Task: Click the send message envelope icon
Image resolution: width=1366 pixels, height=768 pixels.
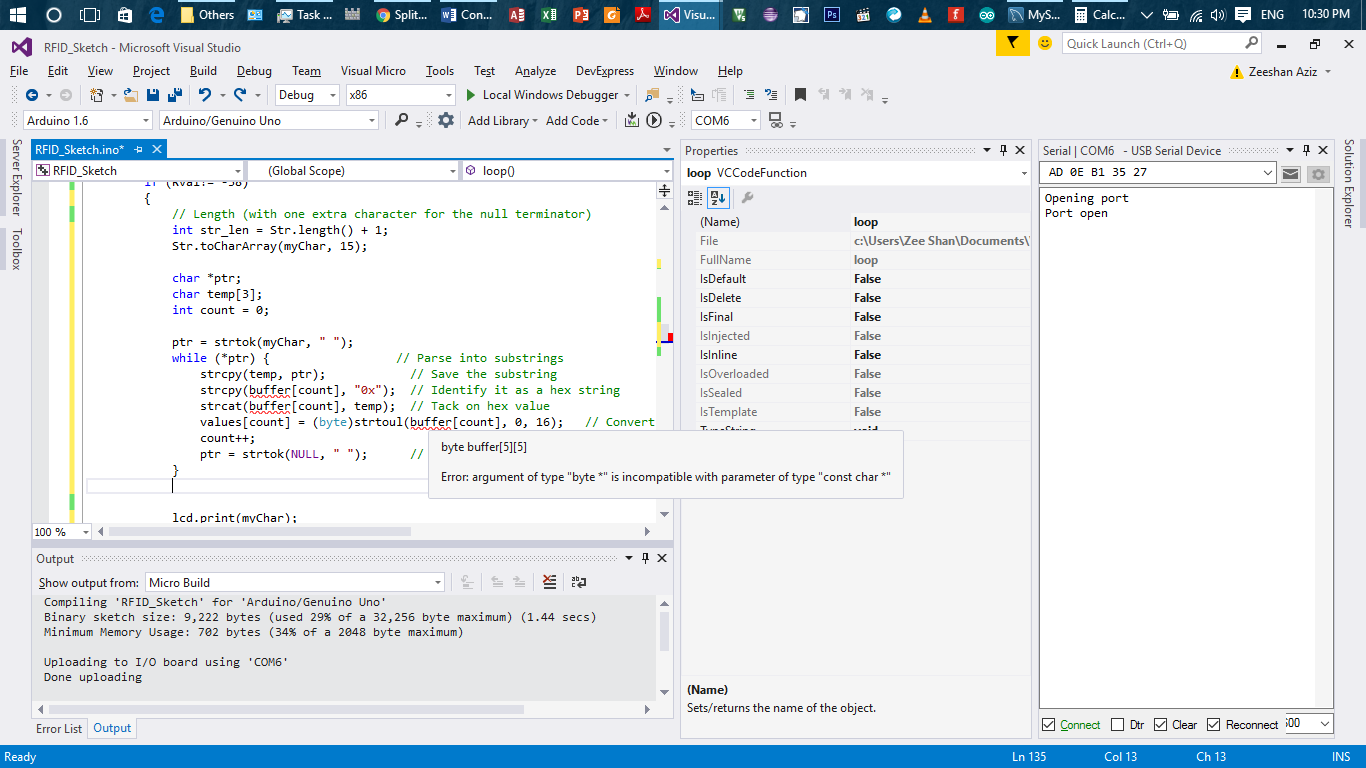Action: (1290, 173)
